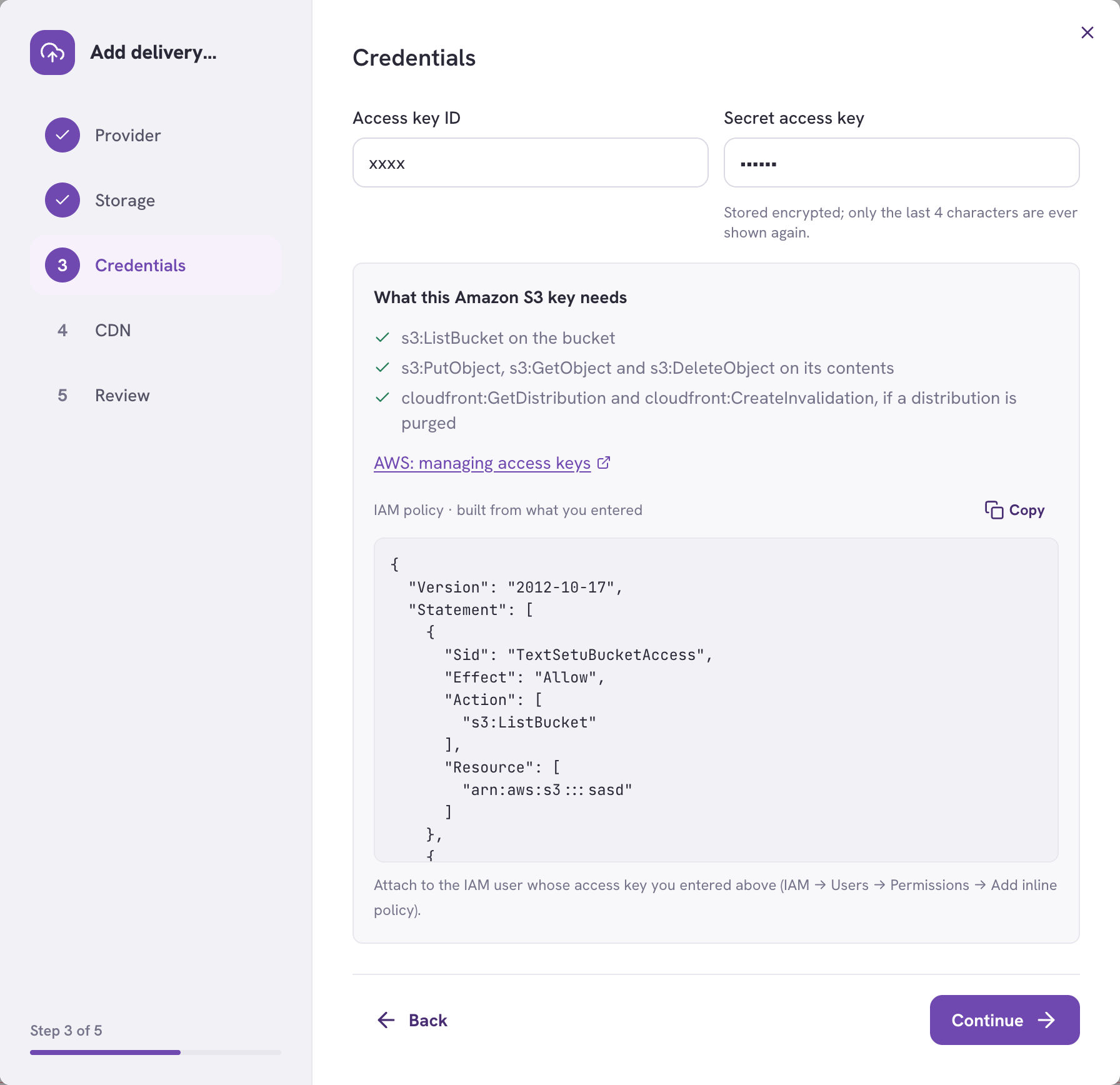The width and height of the screenshot is (1120, 1085).
Task: Close the dialog with the X icon
Action: (x=1087, y=32)
